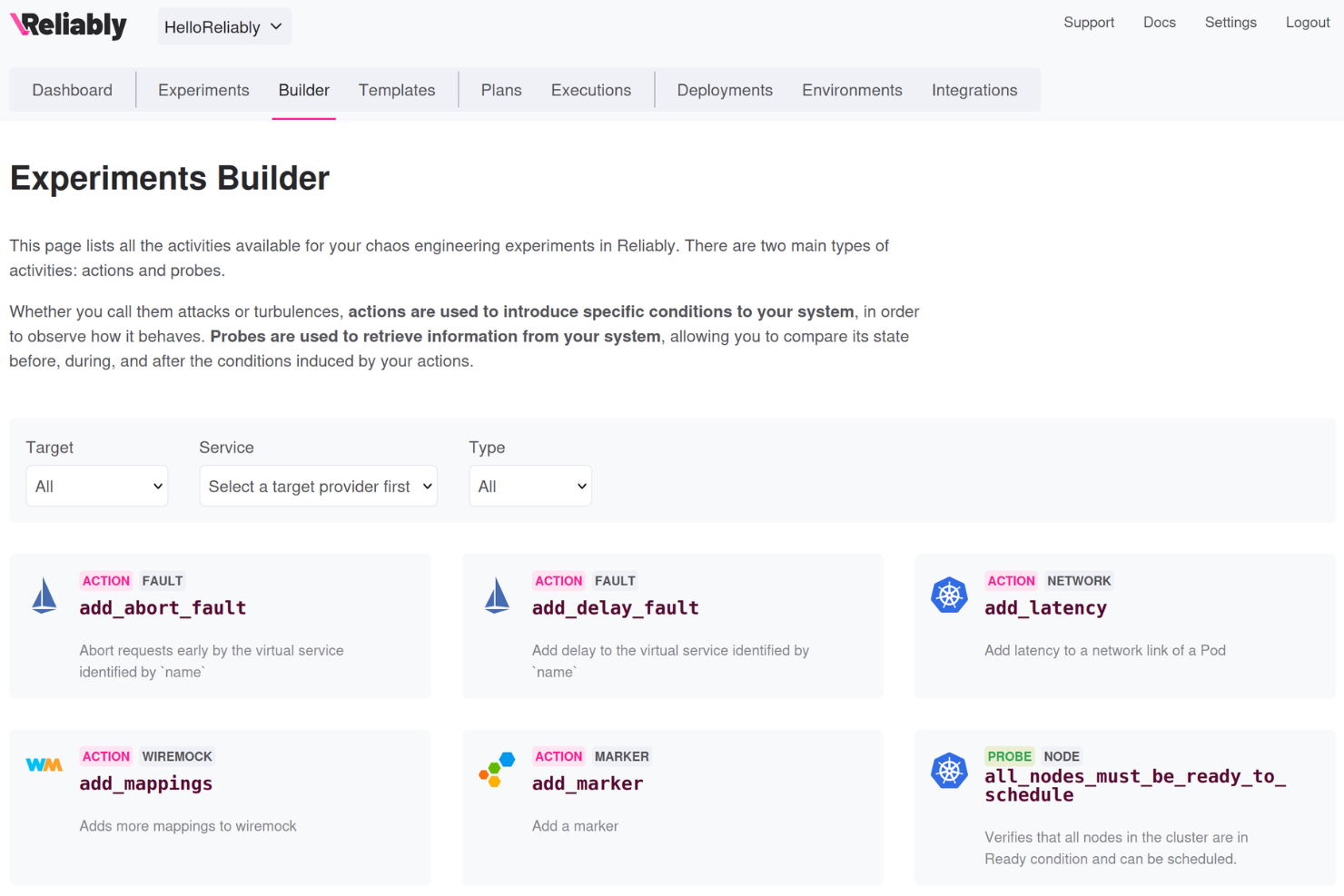Click the Experiments Builder heading
Image resolution: width=1344 pixels, height=896 pixels.
click(x=170, y=179)
